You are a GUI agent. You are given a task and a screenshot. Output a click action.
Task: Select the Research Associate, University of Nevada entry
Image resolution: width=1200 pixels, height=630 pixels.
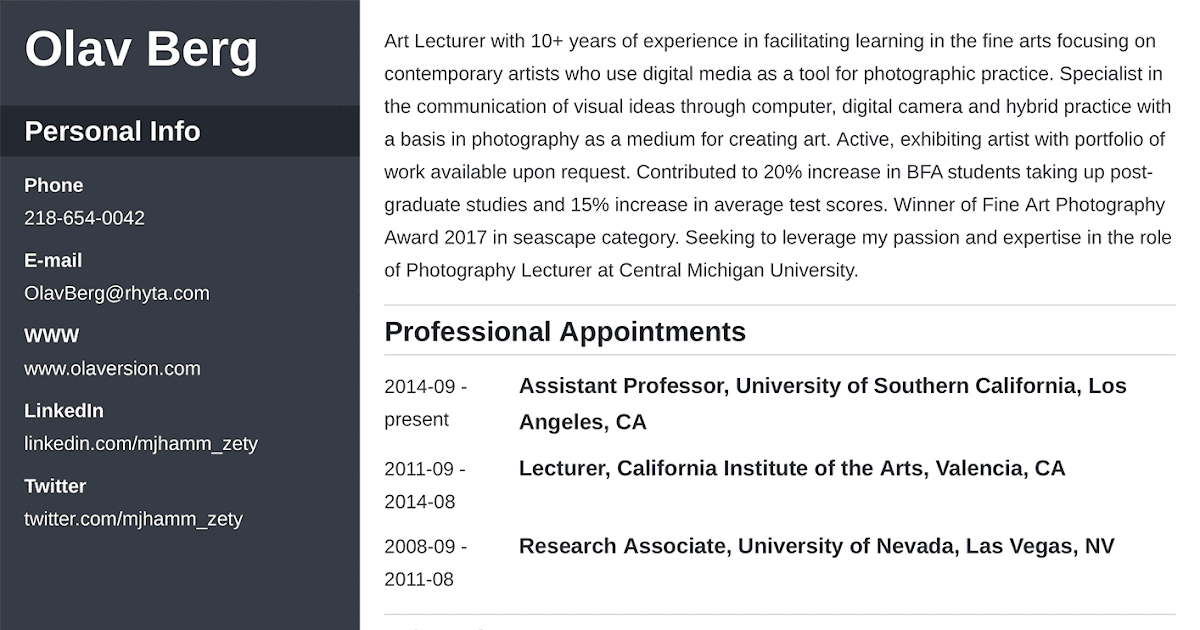click(x=816, y=546)
